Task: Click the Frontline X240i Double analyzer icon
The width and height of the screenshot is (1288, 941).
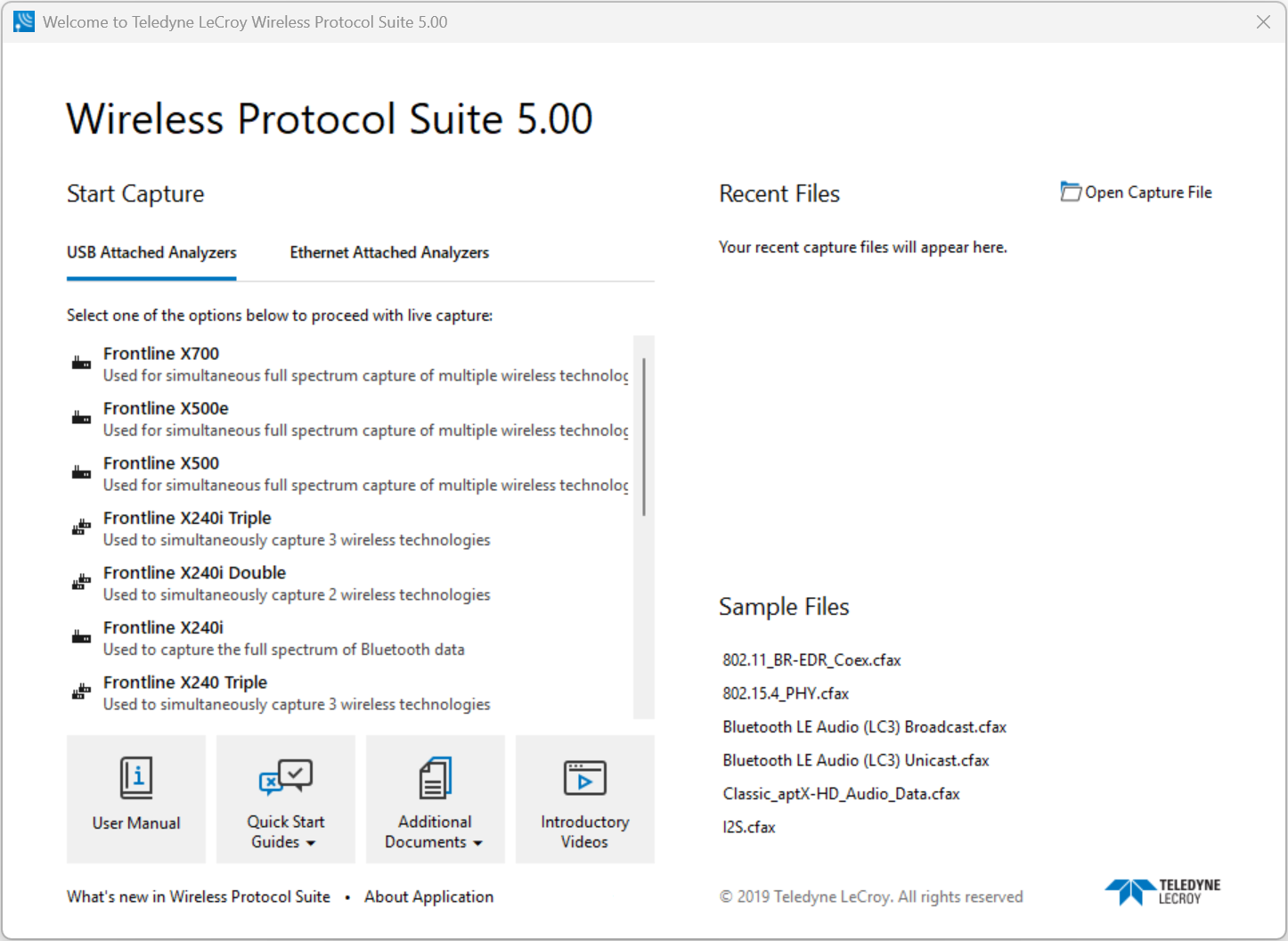Action: tap(81, 582)
